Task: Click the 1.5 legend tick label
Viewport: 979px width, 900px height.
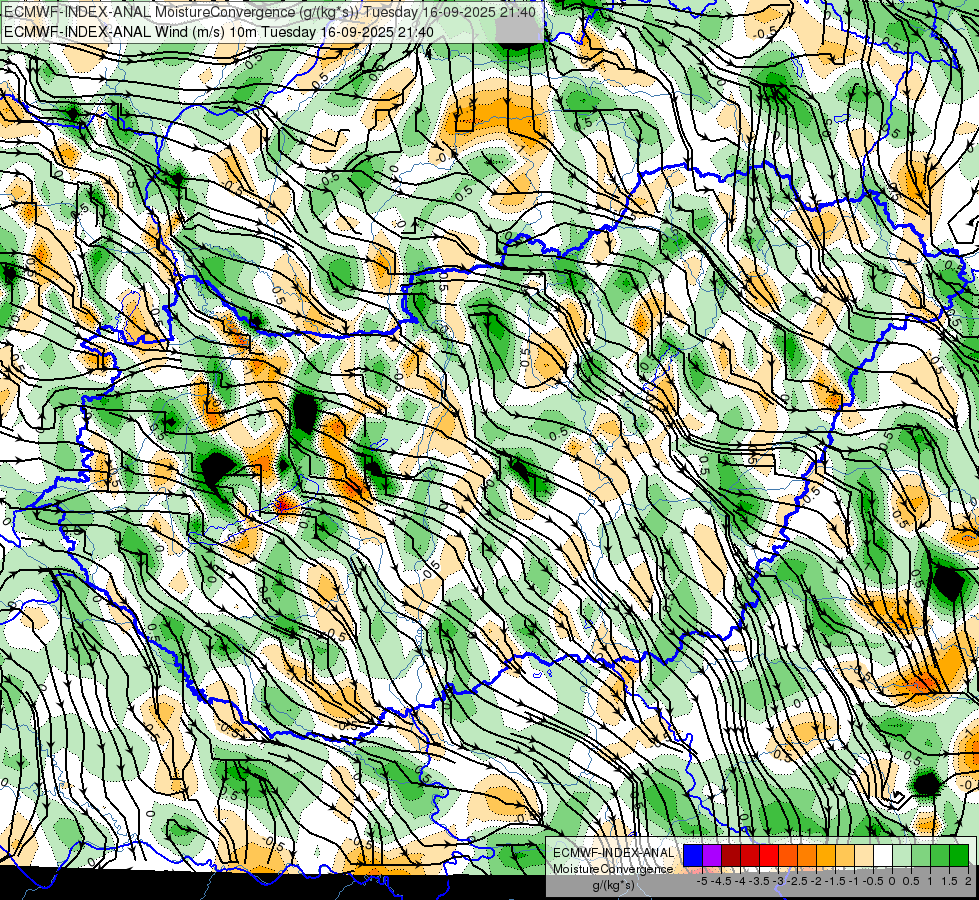Action: [950, 881]
